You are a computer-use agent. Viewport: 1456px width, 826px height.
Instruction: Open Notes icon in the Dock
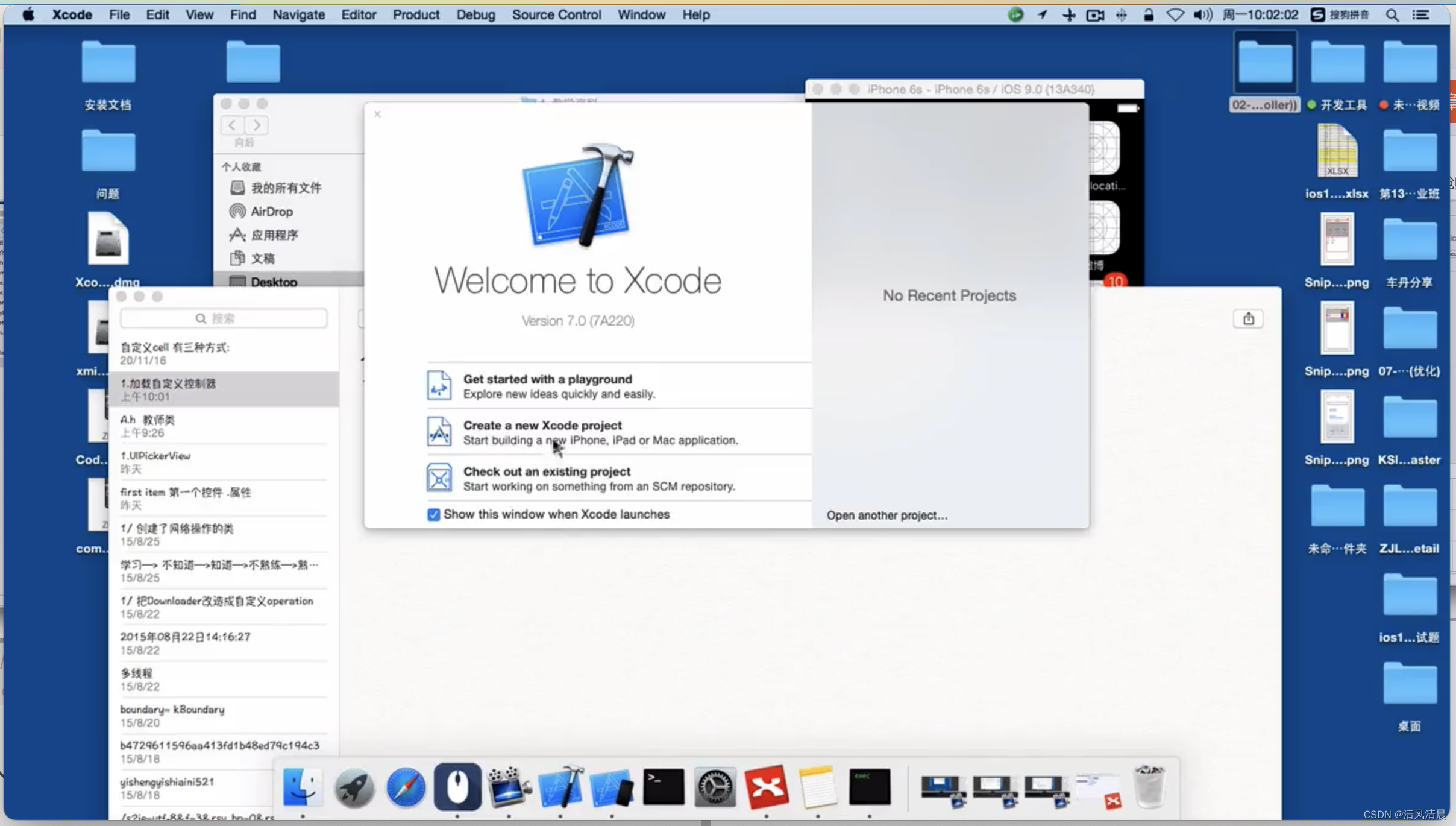pyautogui.click(x=818, y=787)
